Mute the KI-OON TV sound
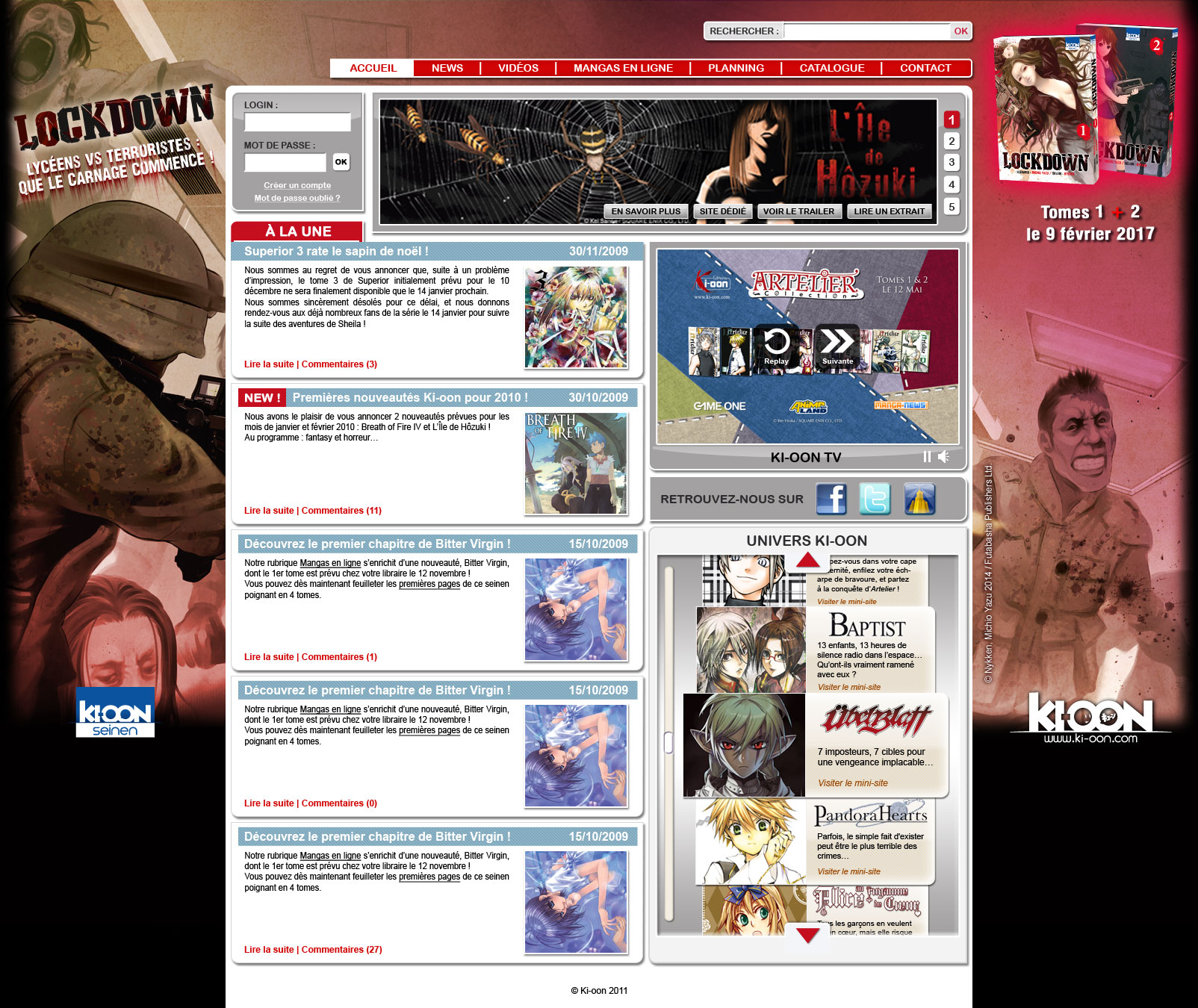This screenshot has height=1008, width=1198. [944, 457]
